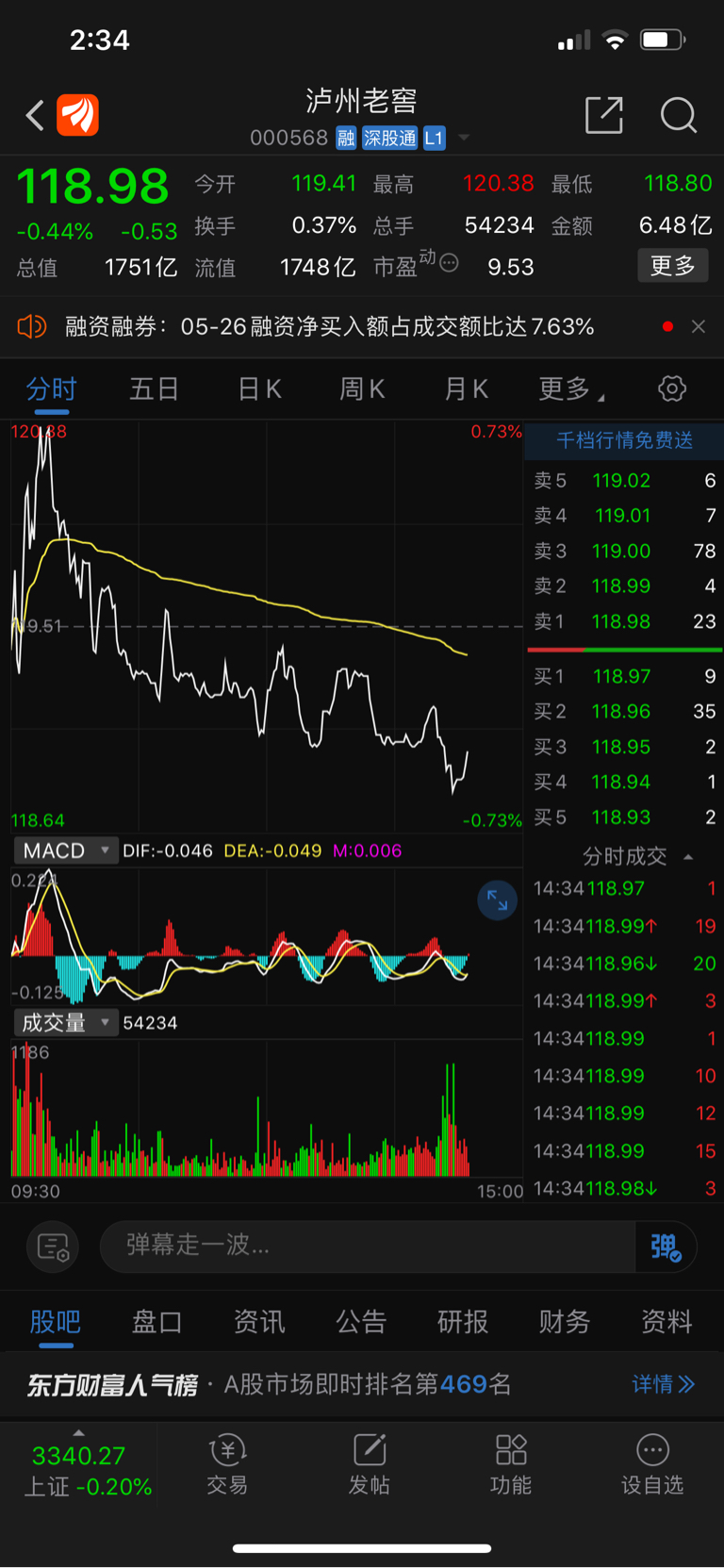
Task: Tap the share icon at top
Action: (x=604, y=115)
